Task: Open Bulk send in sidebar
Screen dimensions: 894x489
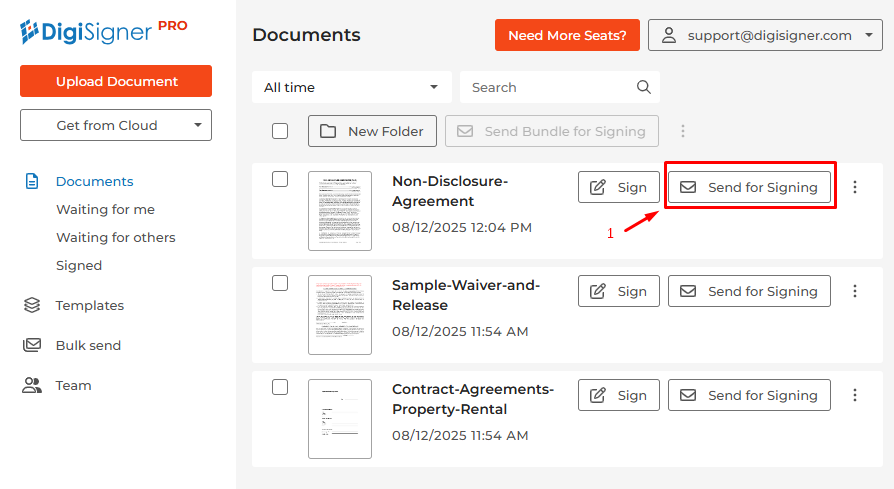Action: click(x=88, y=345)
